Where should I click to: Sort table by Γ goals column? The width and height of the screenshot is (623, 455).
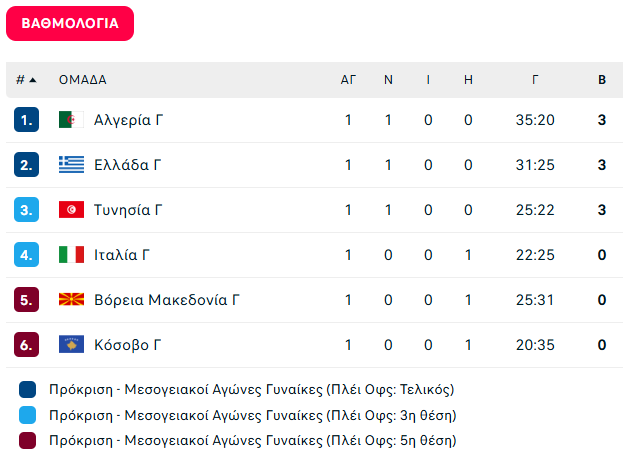click(x=535, y=80)
